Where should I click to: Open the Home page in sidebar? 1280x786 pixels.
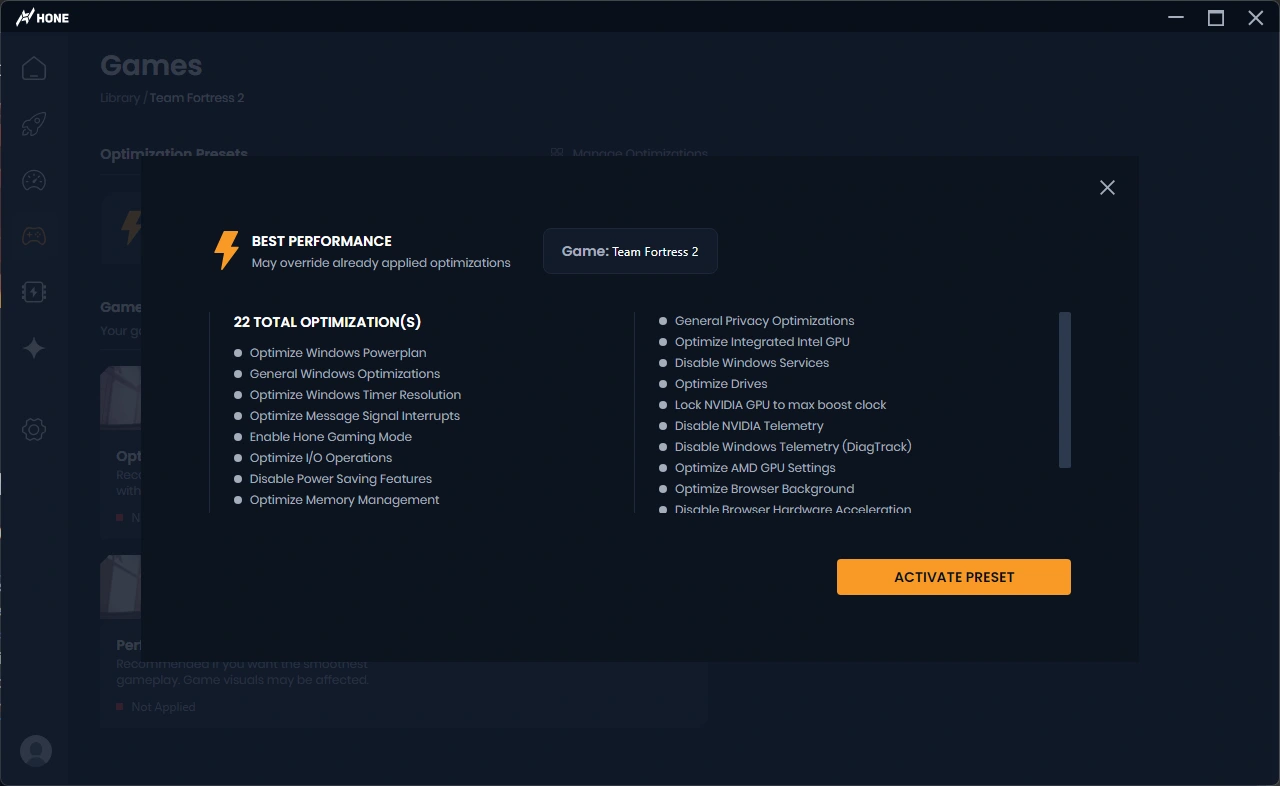[x=34, y=69]
